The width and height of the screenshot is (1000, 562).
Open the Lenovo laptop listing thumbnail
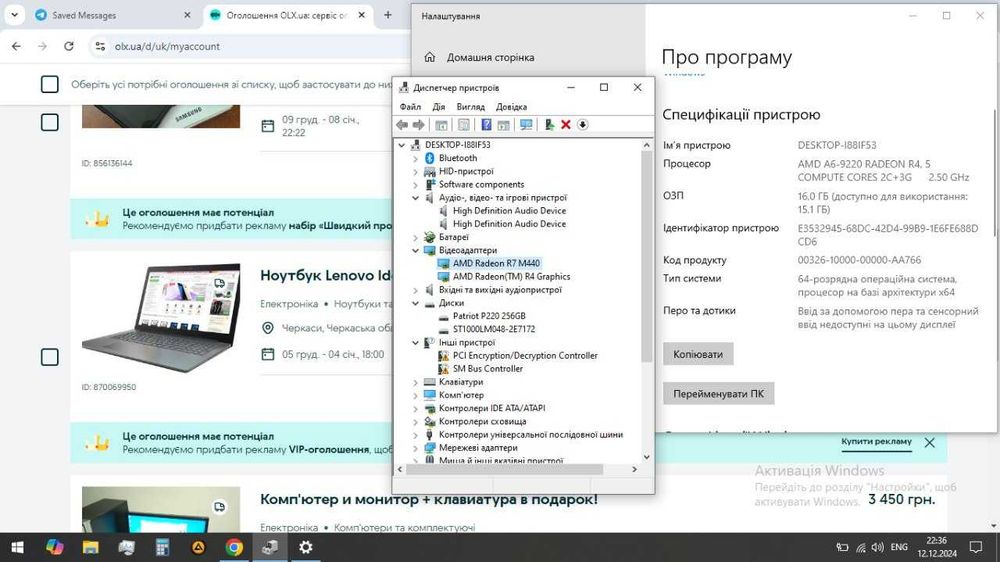click(161, 318)
